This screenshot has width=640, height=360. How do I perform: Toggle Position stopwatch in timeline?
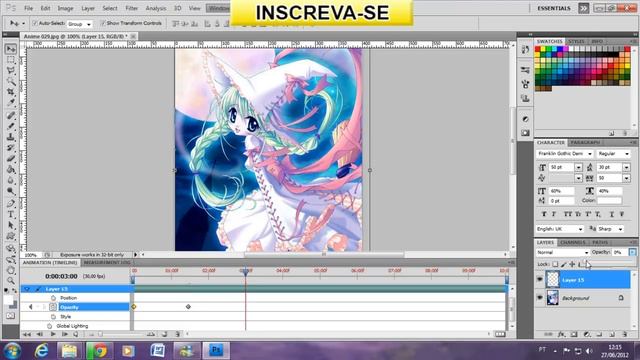[x=53, y=298]
